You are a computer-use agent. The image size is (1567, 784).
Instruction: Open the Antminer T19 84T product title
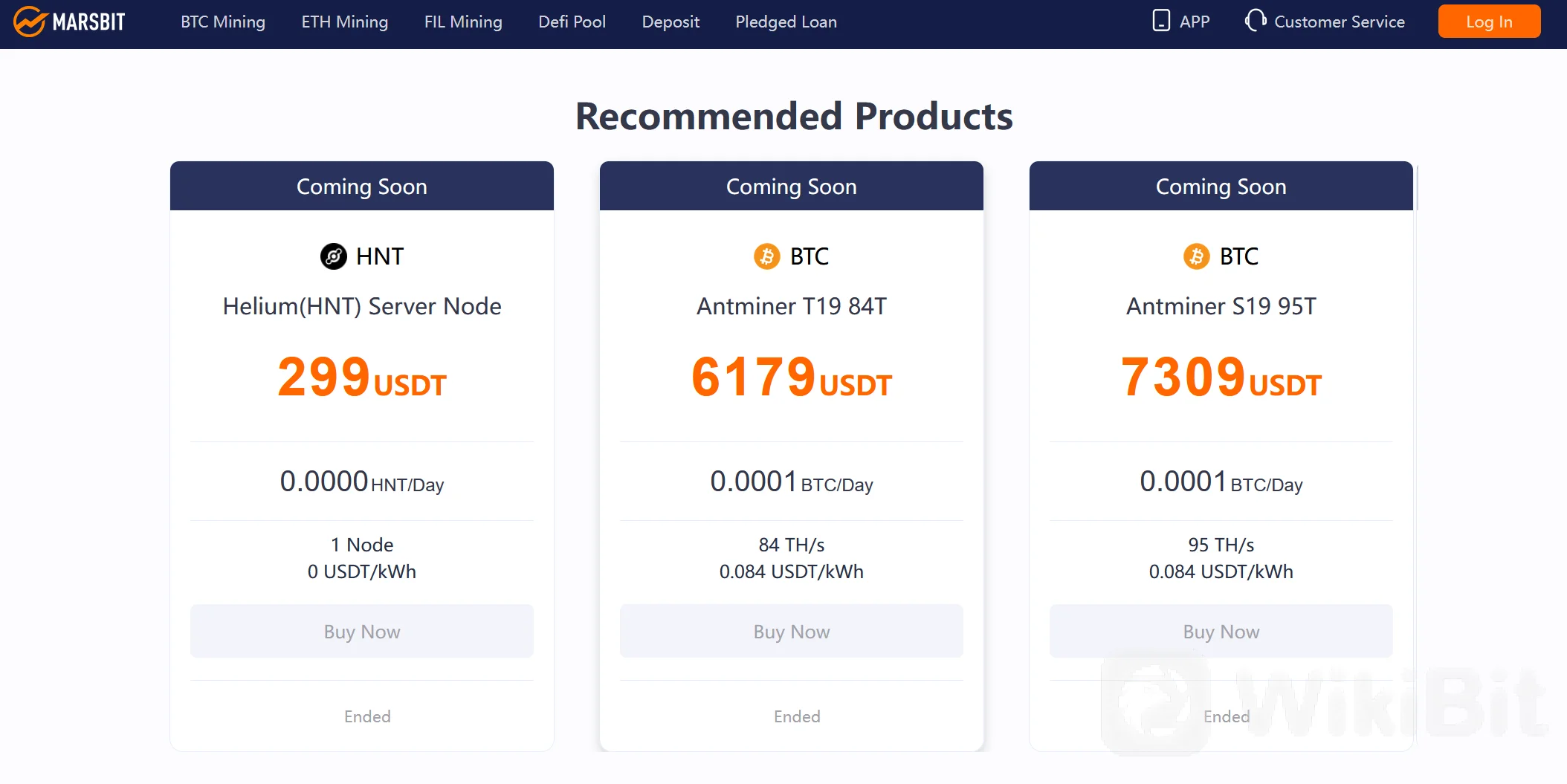792,306
